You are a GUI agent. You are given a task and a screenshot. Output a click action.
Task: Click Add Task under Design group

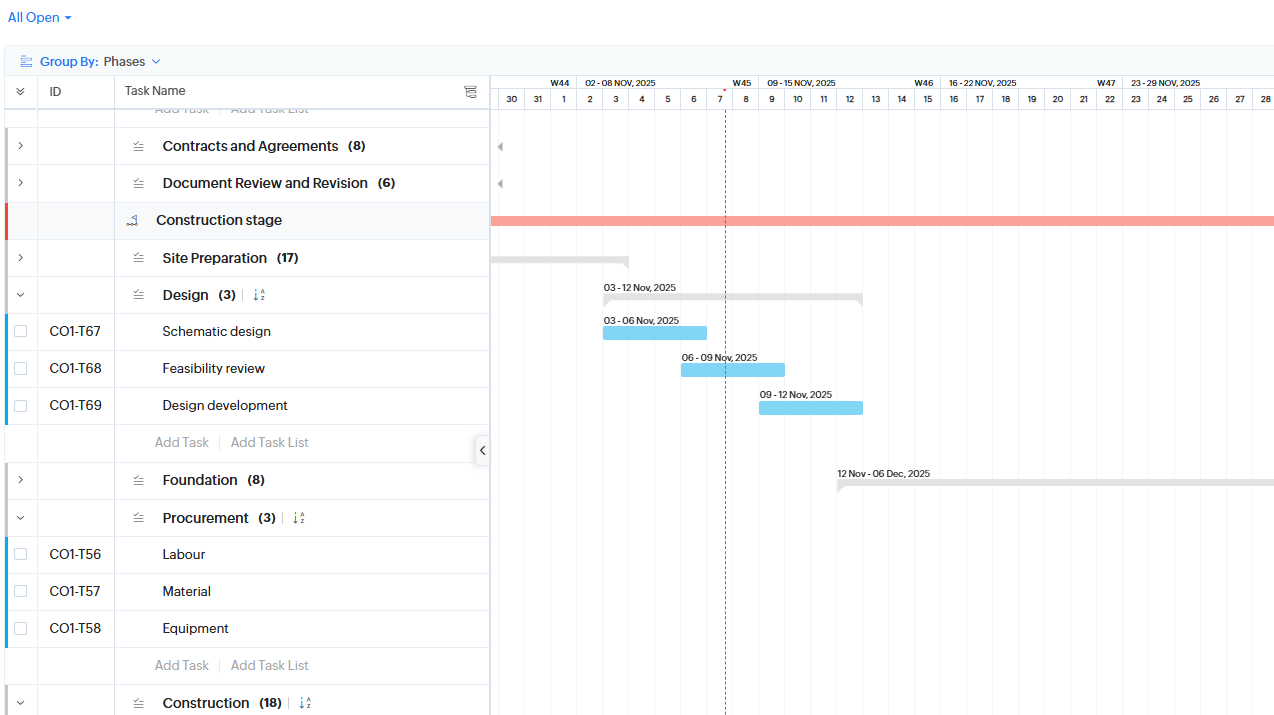pyautogui.click(x=181, y=442)
